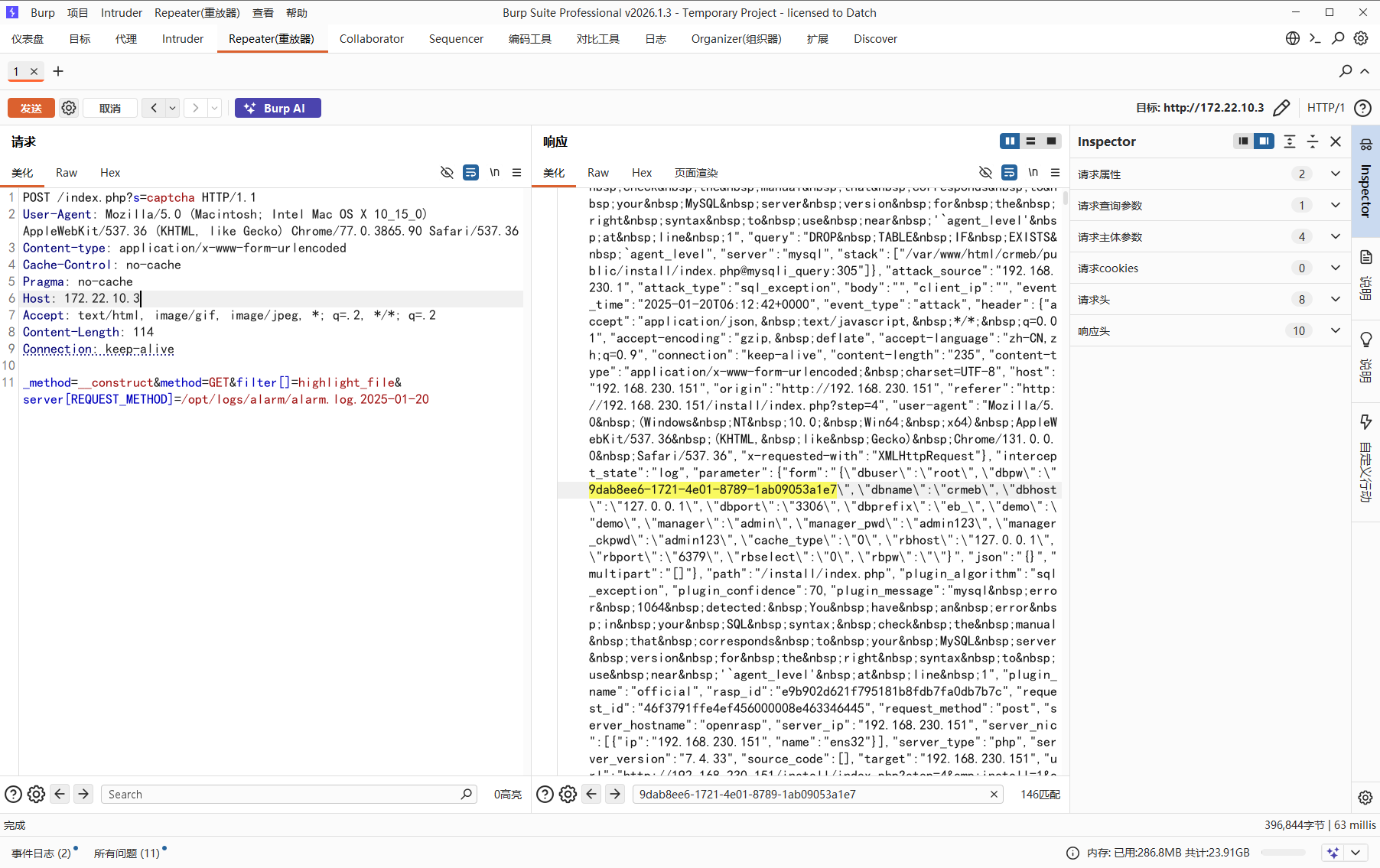Image resolution: width=1380 pixels, height=868 pixels.
Task: Toggle \n non-printable display in response pane
Action: click(x=1033, y=173)
